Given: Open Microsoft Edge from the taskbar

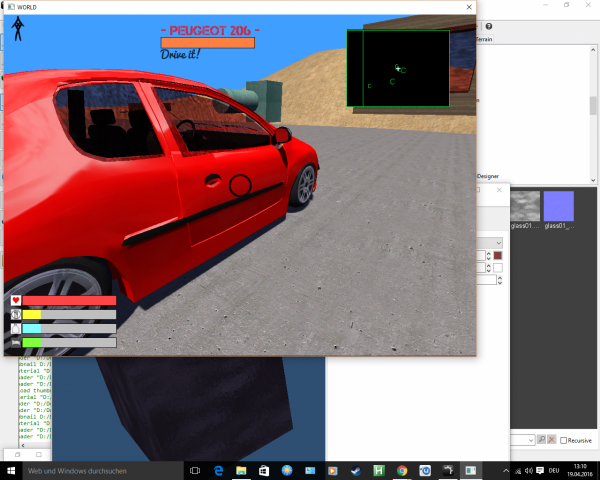Looking at the screenshot, I should (217, 470).
